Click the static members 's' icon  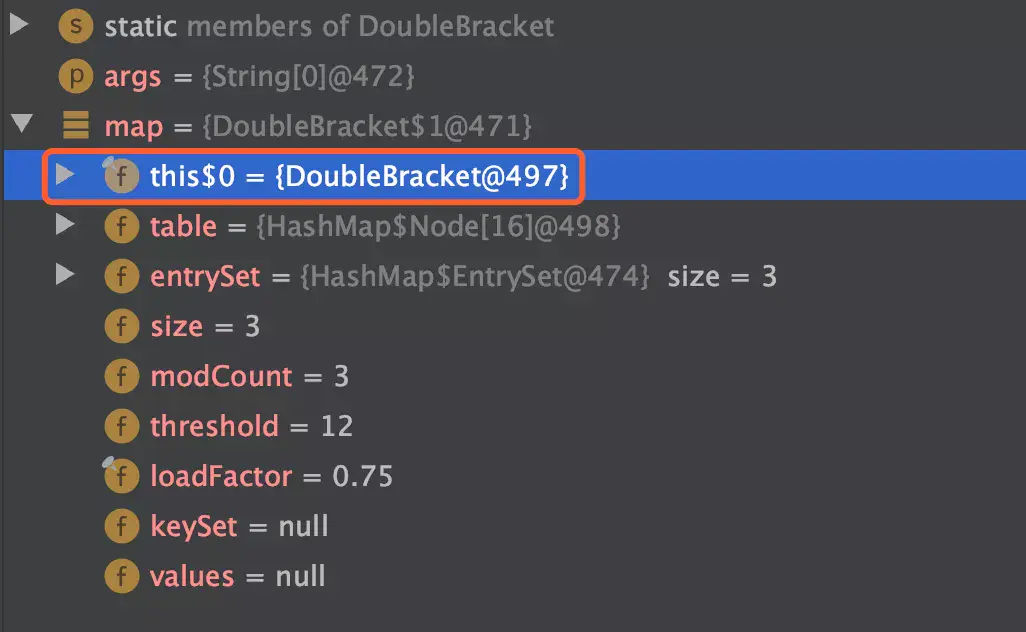76,26
